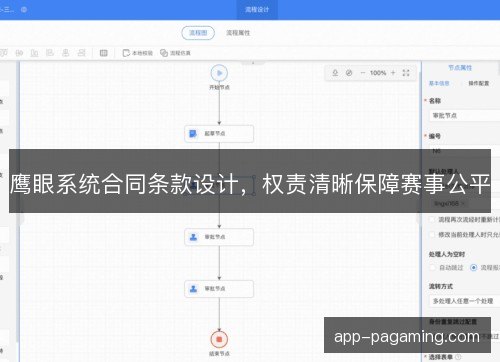500x362 pixels.
Task: Click the compass navigation icon in zoom bar
Action: tap(349, 73)
